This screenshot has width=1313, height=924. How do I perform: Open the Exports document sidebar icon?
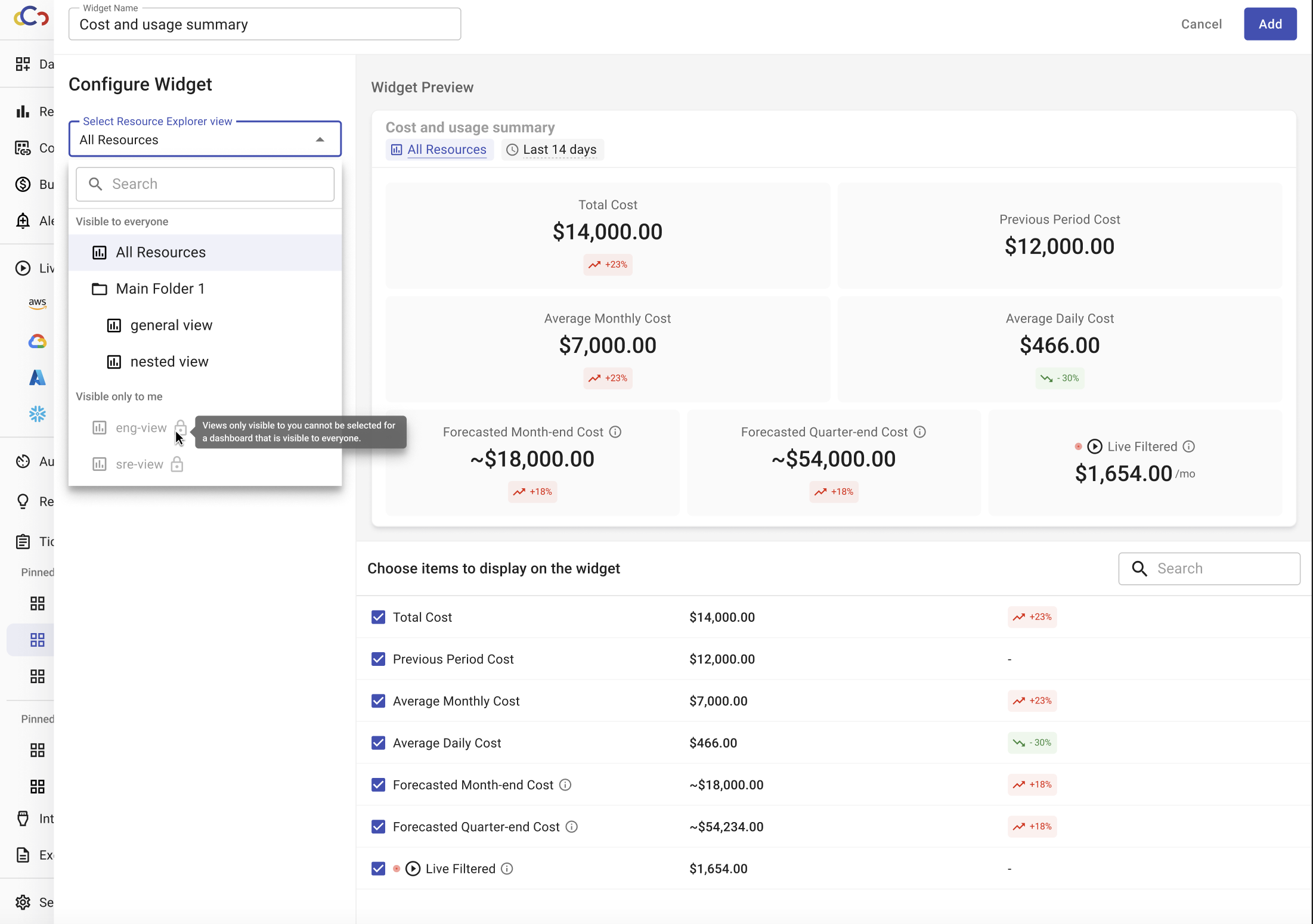point(23,855)
